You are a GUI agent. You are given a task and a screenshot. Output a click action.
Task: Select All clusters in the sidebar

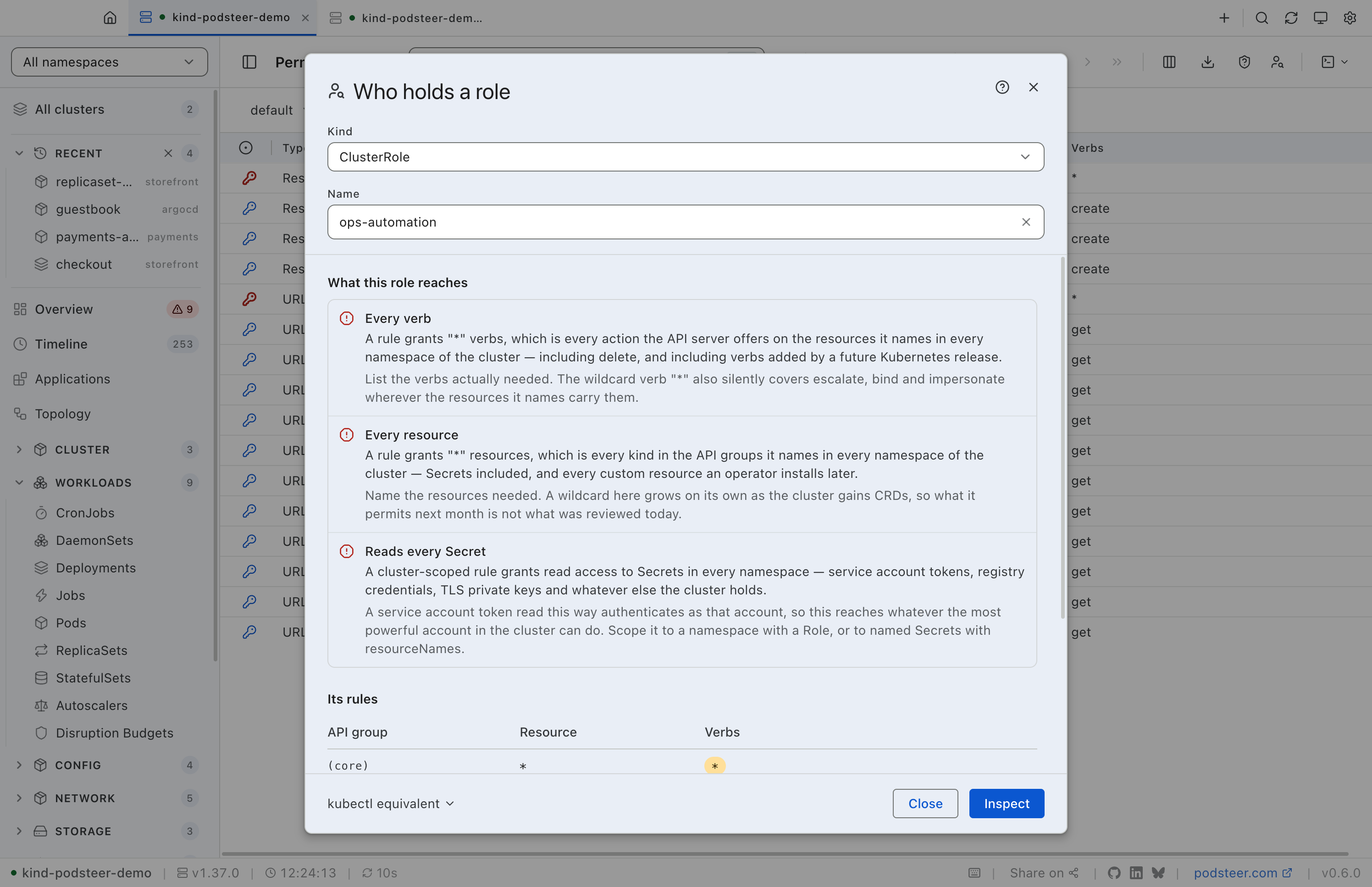tap(105, 110)
